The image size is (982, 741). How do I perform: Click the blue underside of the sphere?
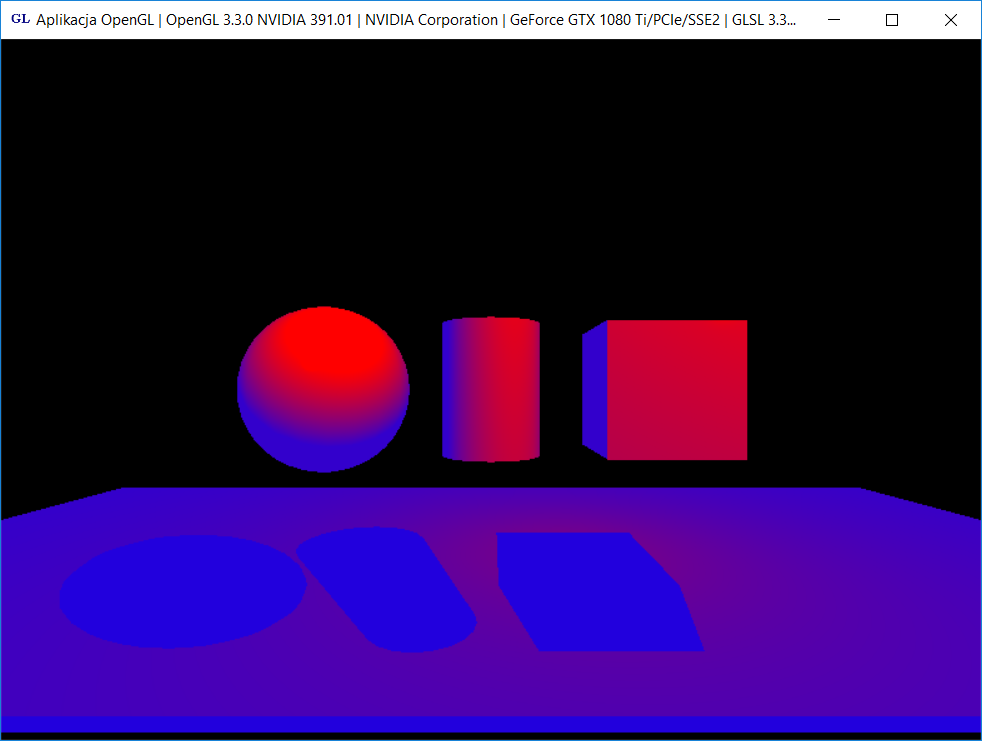[x=322, y=452]
